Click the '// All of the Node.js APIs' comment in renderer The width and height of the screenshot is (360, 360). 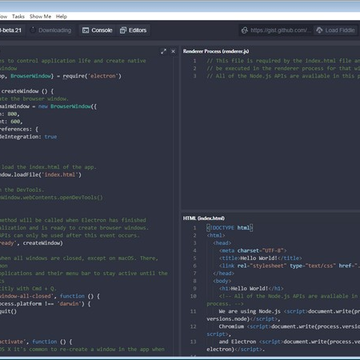(x=283, y=76)
